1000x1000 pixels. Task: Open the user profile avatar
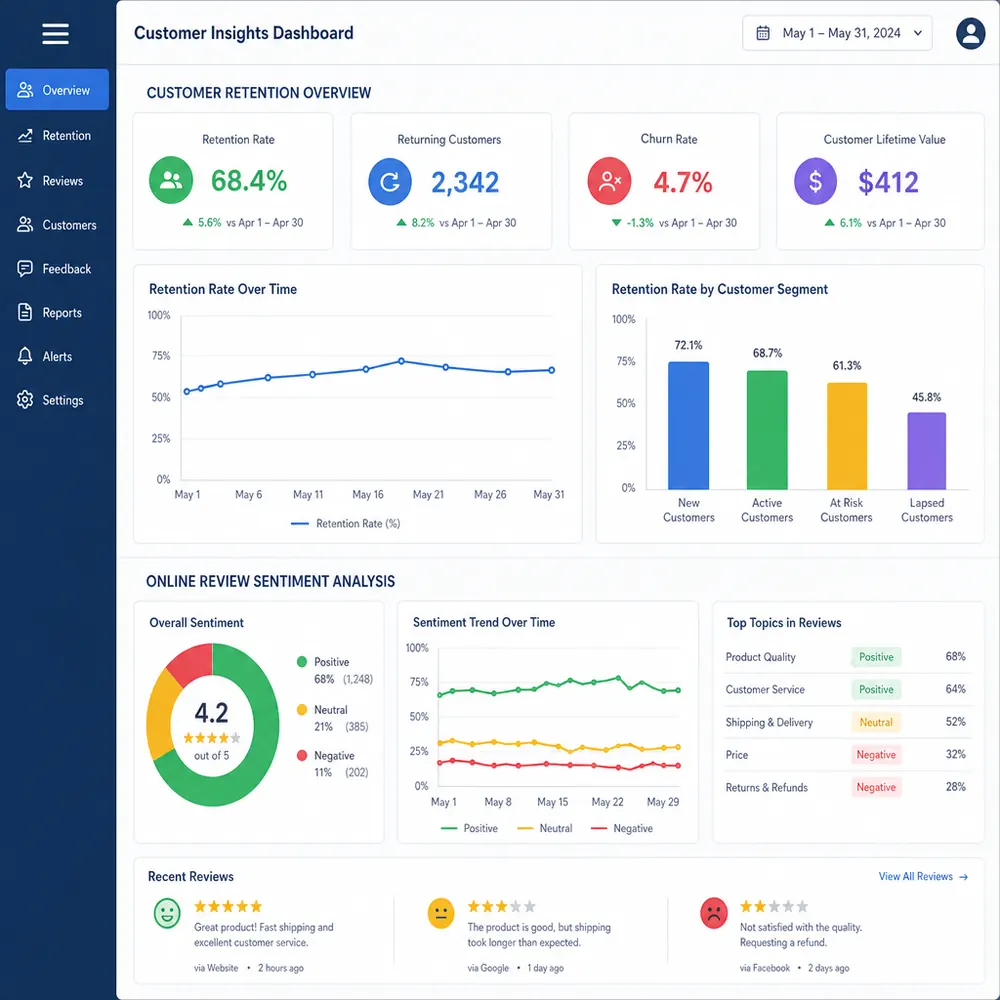click(x=971, y=34)
